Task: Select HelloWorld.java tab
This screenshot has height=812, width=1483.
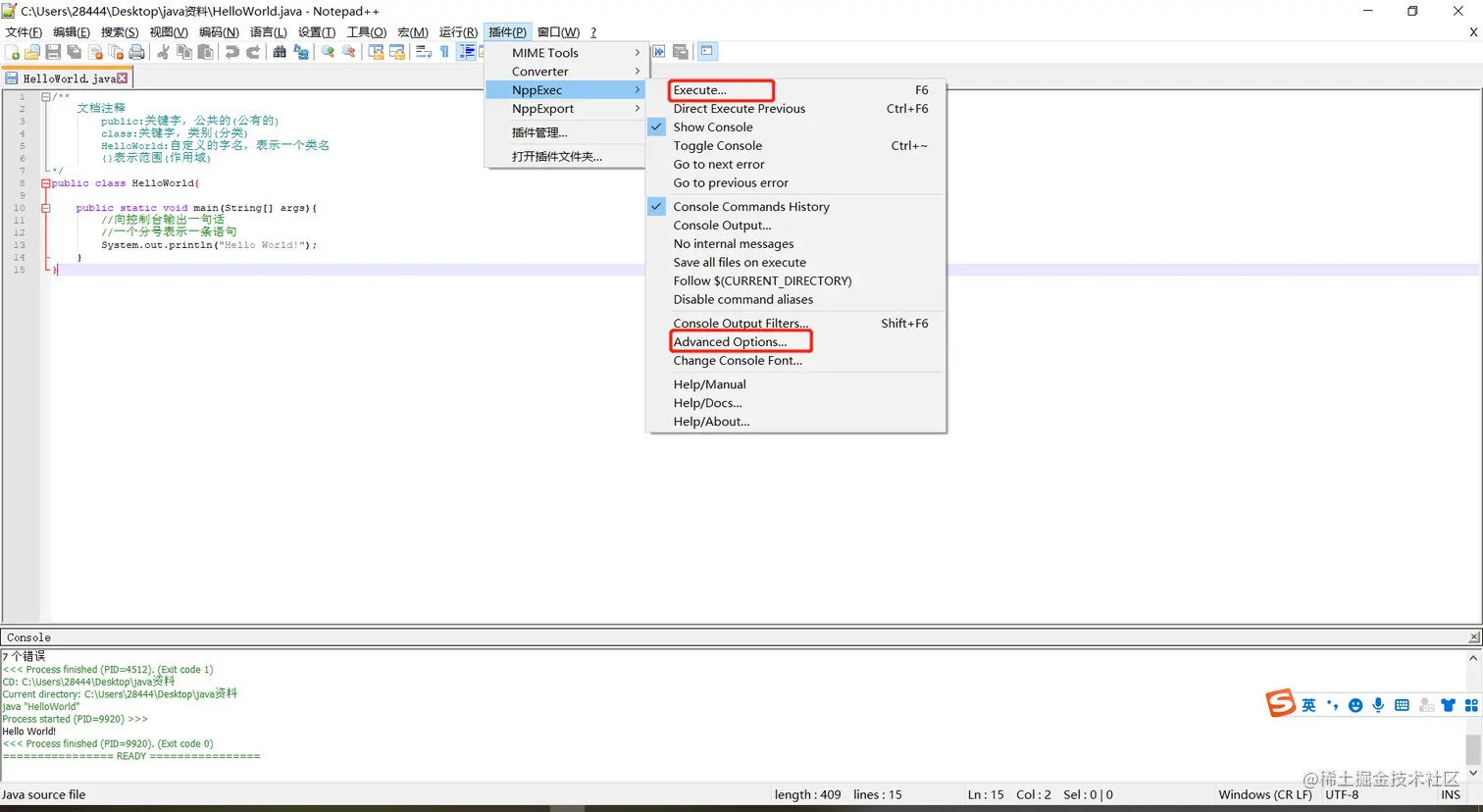Action: pos(68,78)
